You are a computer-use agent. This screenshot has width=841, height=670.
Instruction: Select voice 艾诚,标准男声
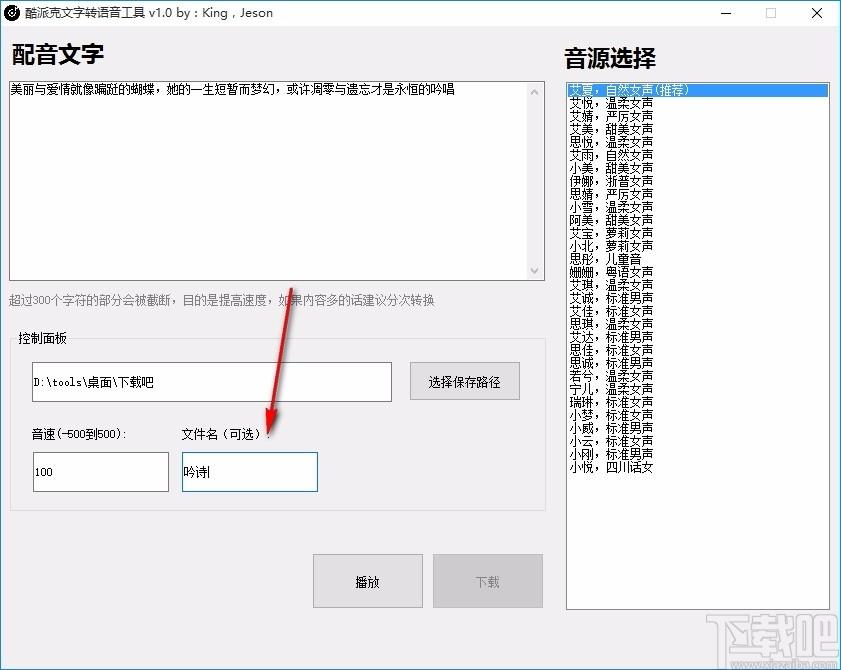[x=697, y=298]
